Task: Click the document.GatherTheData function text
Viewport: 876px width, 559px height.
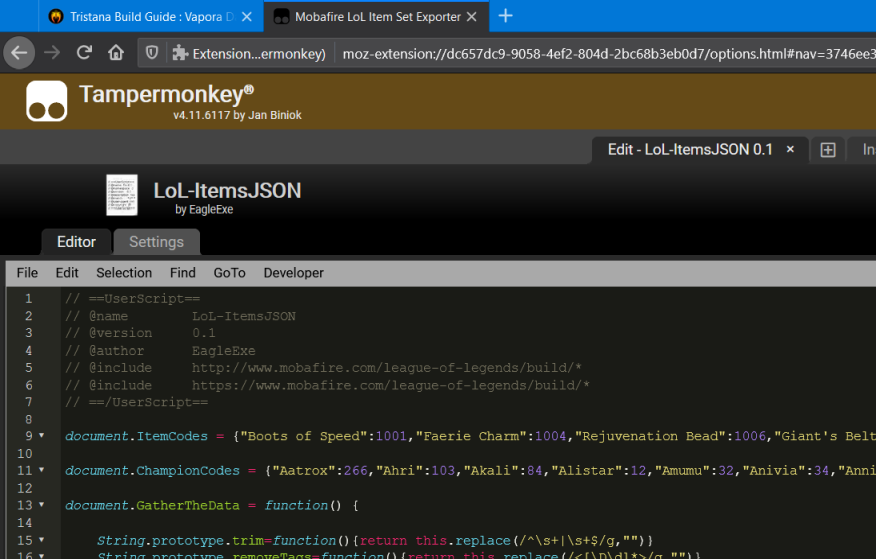Action: [x=152, y=505]
